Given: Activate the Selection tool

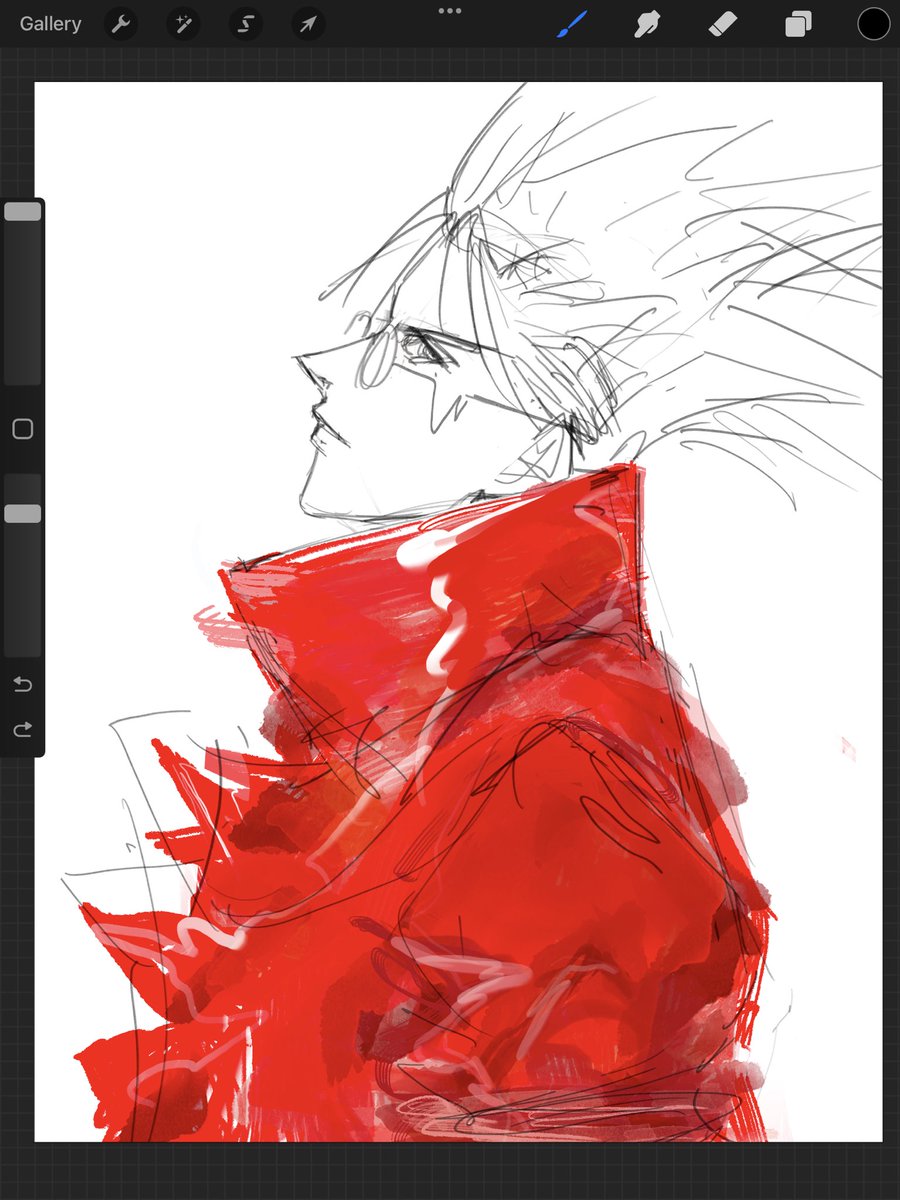Looking at the screenshot, I should (x=245, y=23).
